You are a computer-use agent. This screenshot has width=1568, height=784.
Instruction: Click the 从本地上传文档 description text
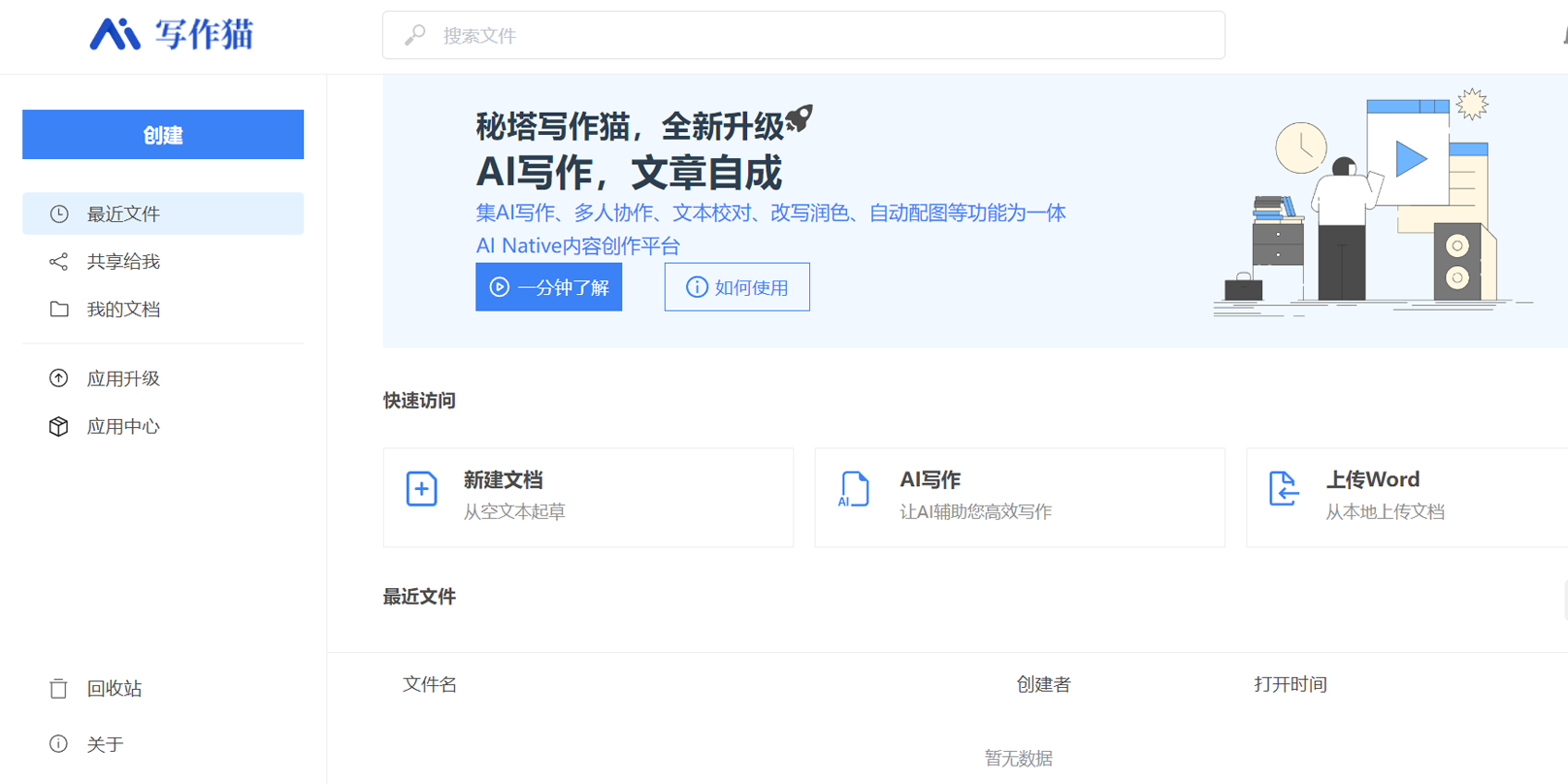1386,512
